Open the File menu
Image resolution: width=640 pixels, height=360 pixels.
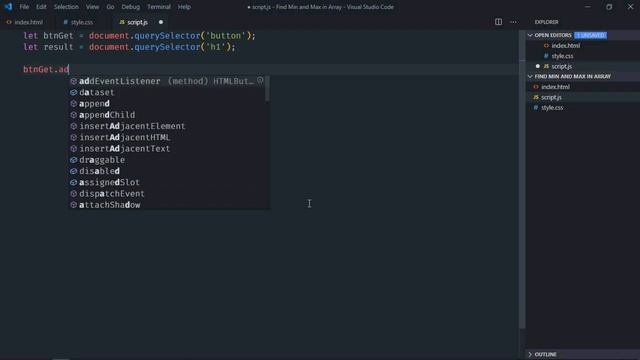tap(24, 7)
